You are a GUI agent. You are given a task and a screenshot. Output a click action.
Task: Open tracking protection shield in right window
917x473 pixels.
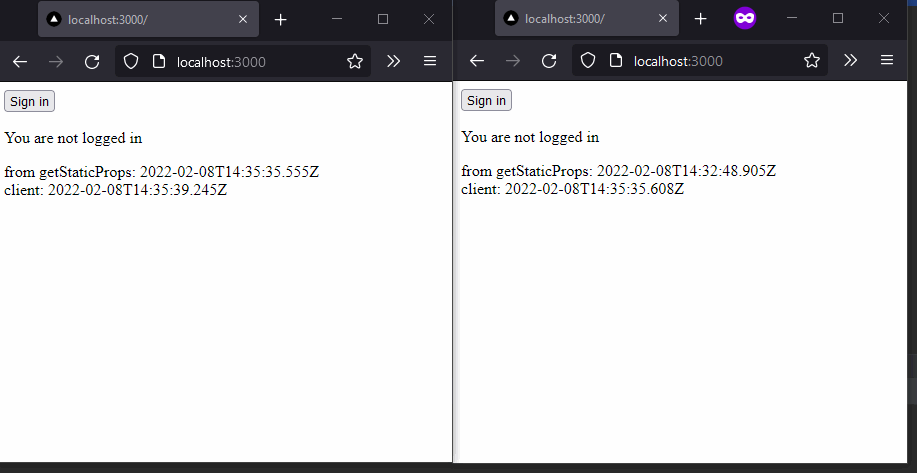tap(588, 60)
